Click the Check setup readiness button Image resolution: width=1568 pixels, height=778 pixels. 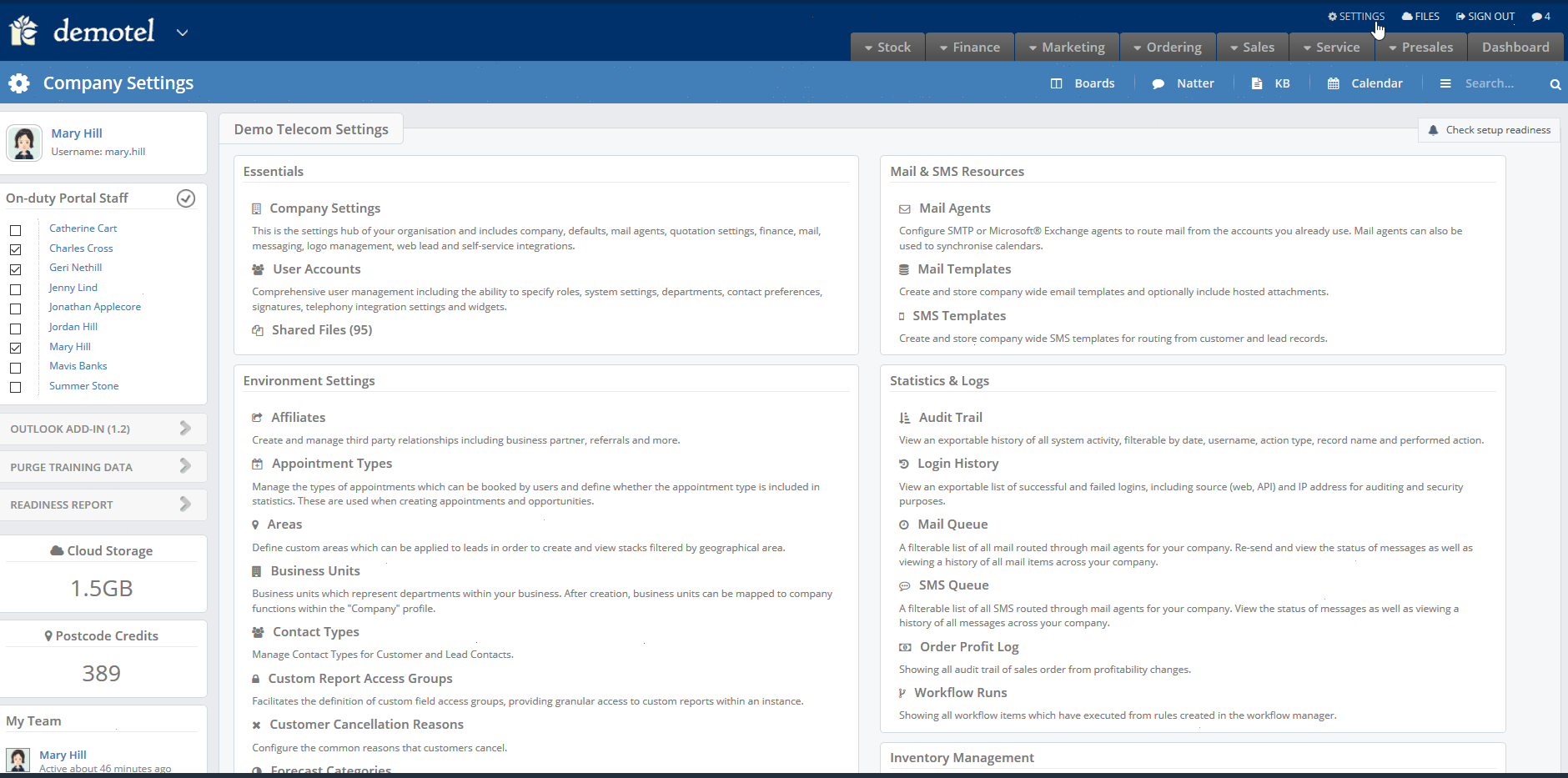click(x=1489, y=130)
